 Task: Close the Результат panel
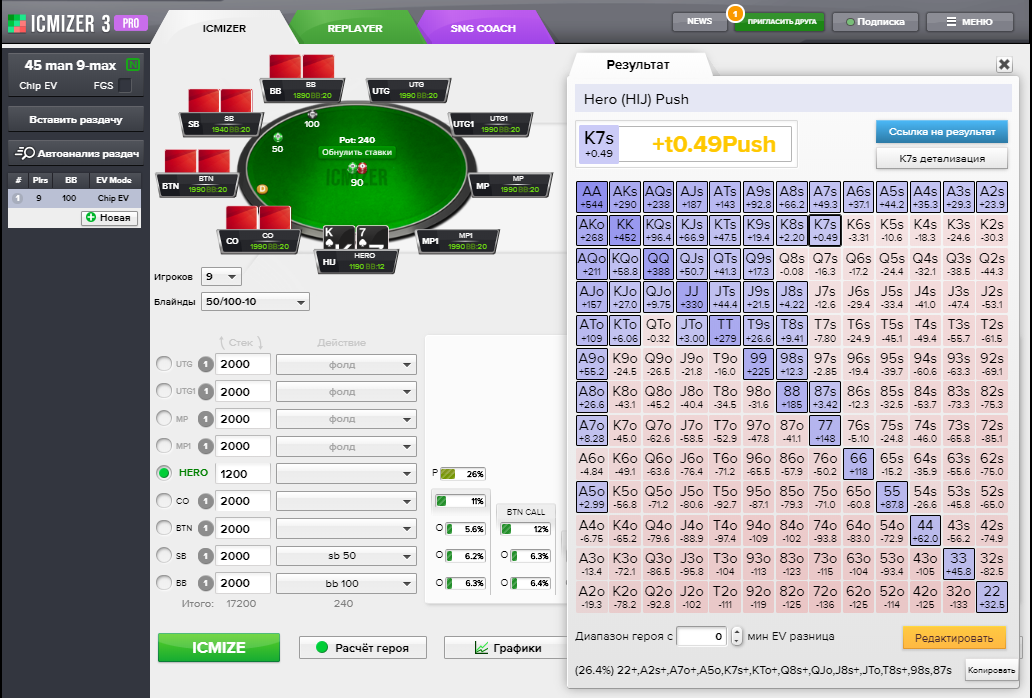point(1004,64)
